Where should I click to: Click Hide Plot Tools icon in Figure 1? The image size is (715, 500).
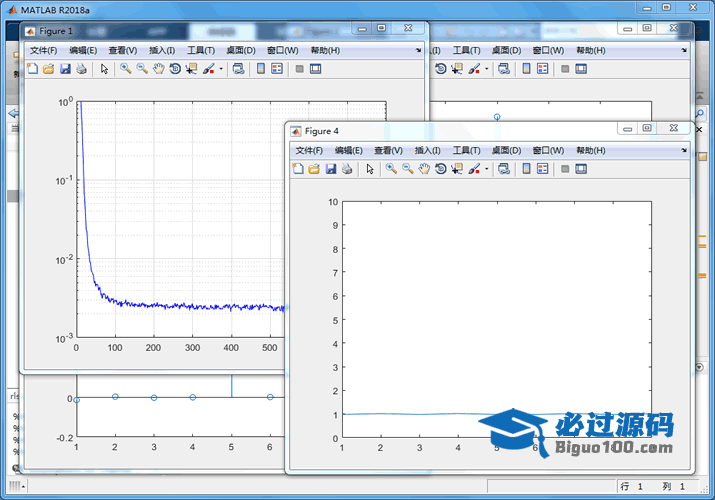pyautogui.click(x=299, y=69)
